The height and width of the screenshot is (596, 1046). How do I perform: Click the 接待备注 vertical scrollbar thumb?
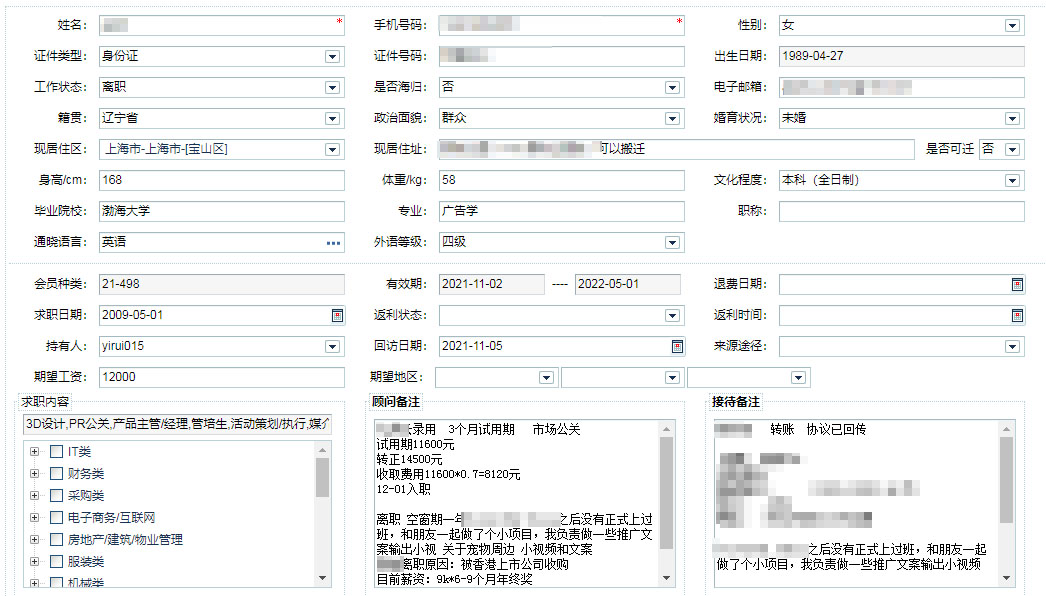click(x=1007, y=480)
